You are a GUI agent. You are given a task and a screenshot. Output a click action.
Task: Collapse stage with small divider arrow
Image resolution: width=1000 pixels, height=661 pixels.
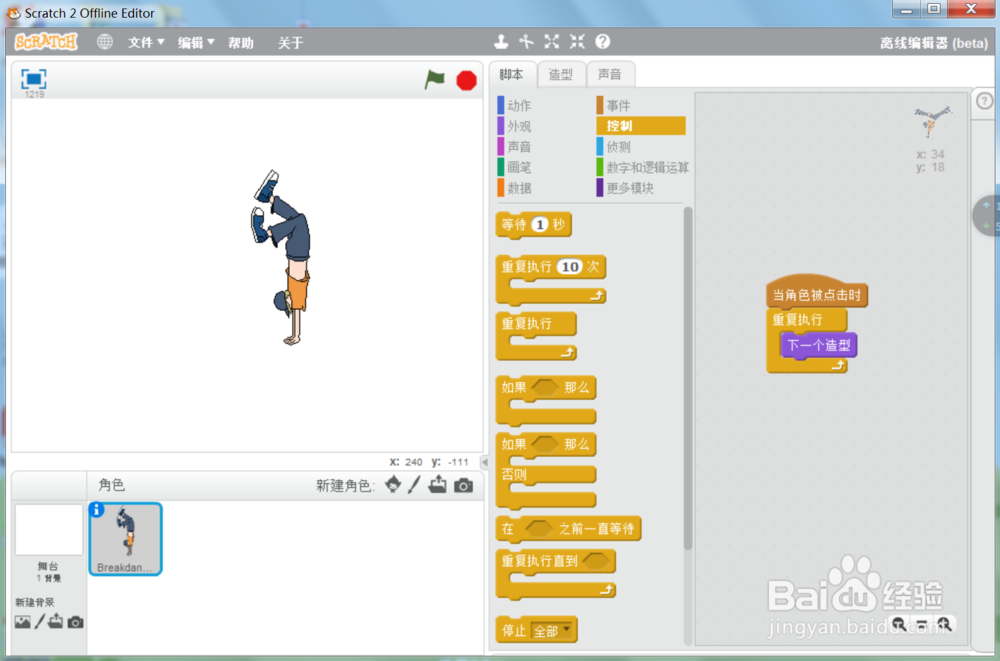tap(484, 462)
